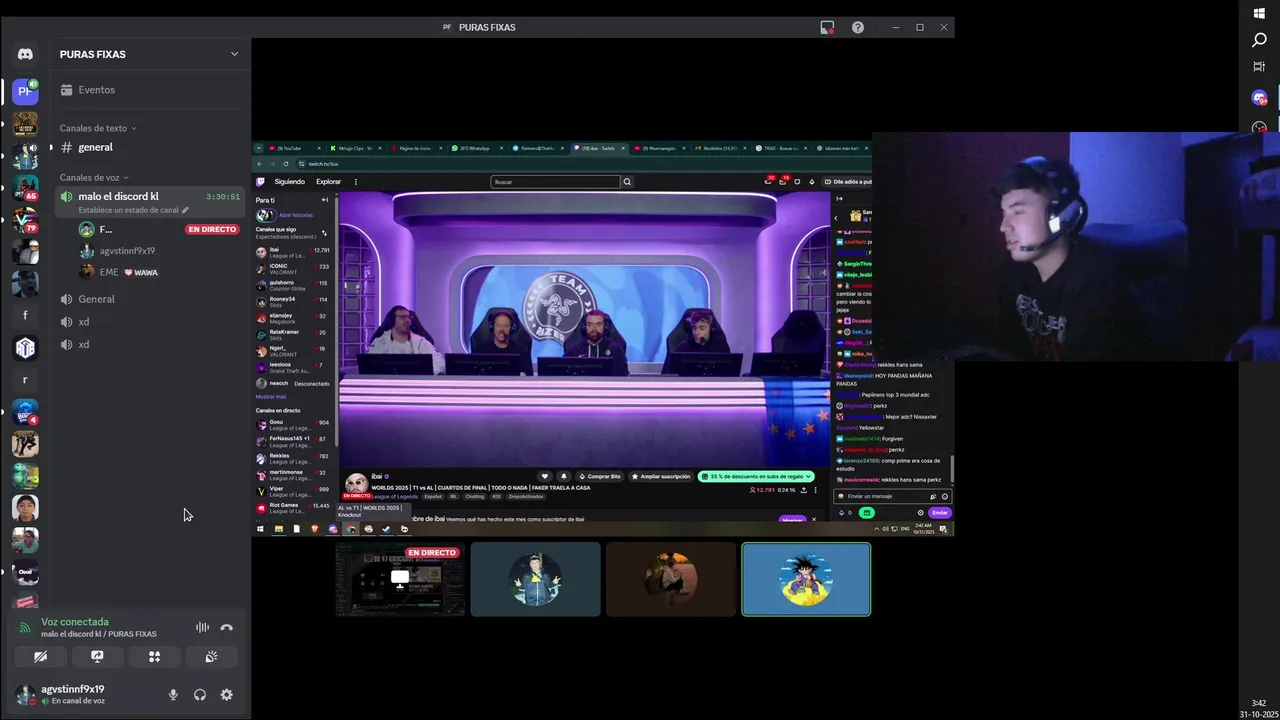Mute the microphone
The image size is (1280, 720).
tap(173, 695)
